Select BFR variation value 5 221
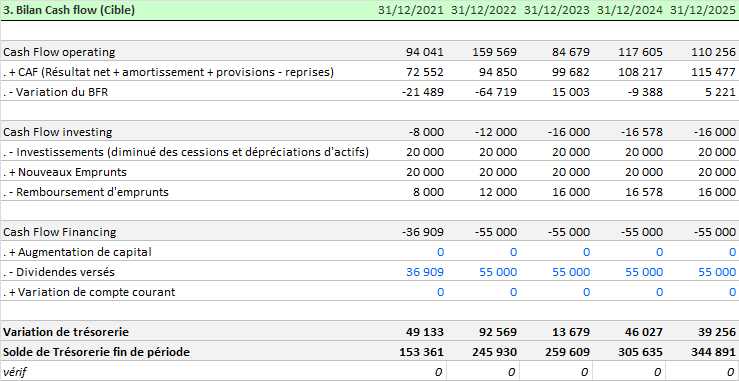 click(x=720, y=92)
